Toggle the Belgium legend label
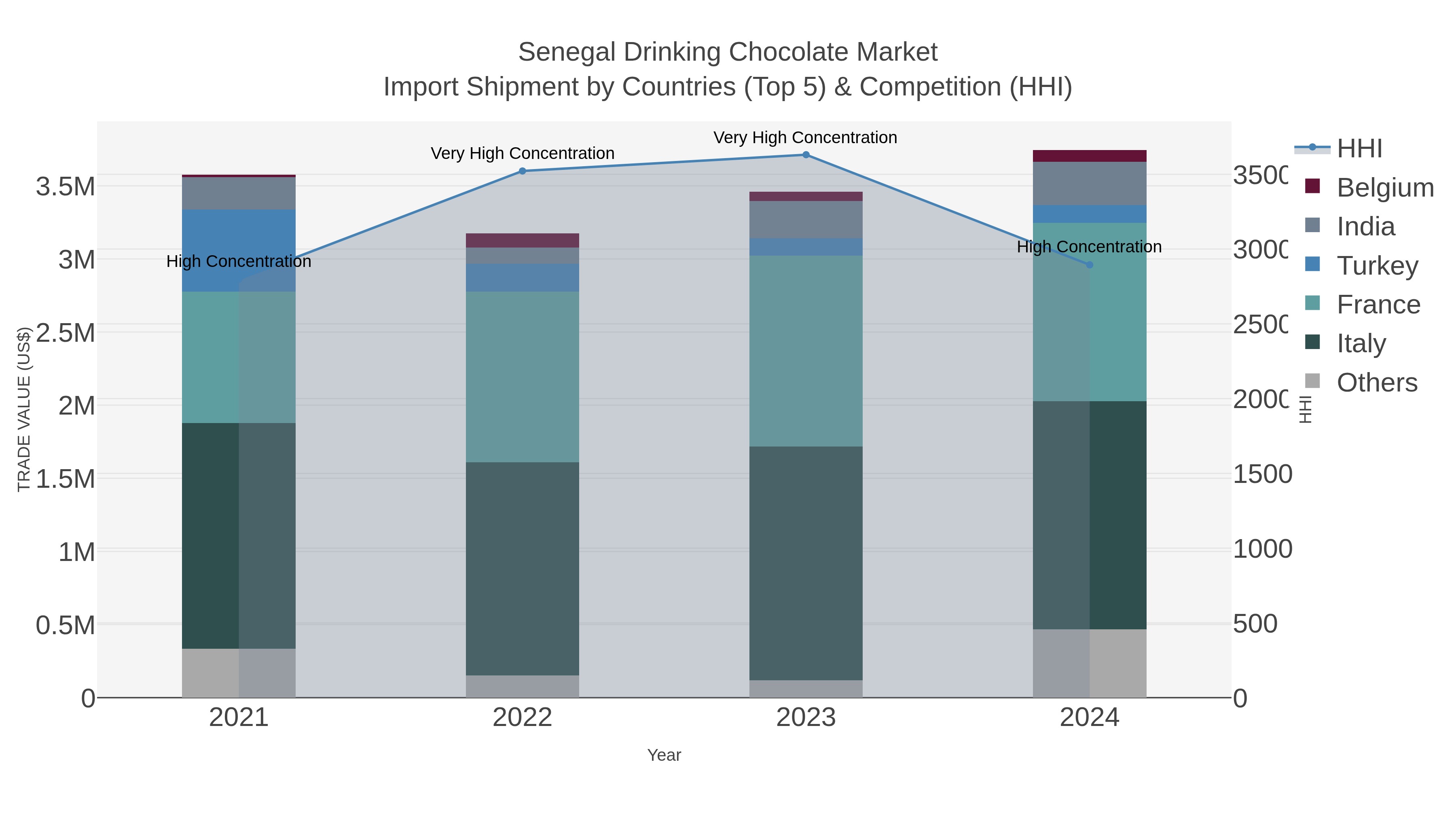 pos(1385,188)
